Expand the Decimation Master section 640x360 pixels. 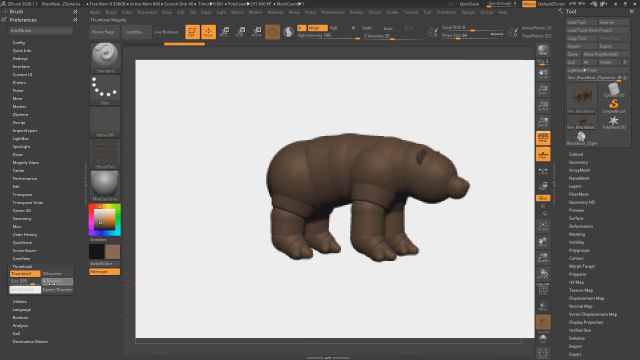pyautogui.click(x=30, y=341)
